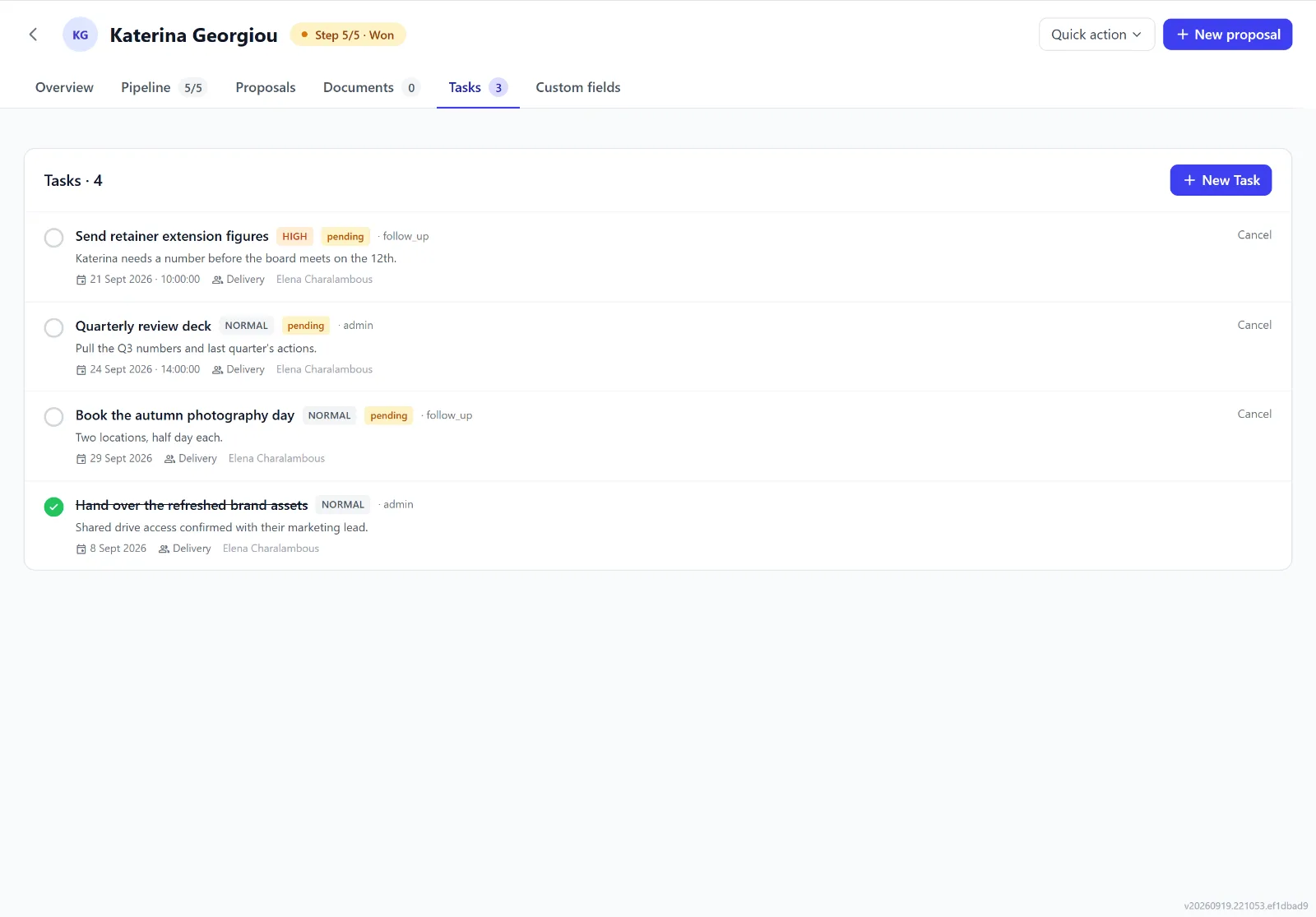Click Elena Charalambous on 21 Sept task
Screen dimensions: 1316x917
pyautogui.click(x=324, y=280)
